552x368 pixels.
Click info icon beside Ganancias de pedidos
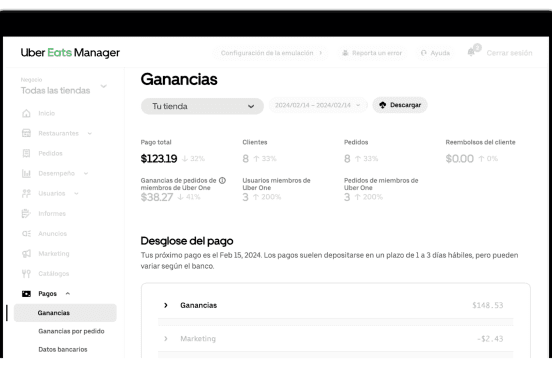click(x=222, y=180)
